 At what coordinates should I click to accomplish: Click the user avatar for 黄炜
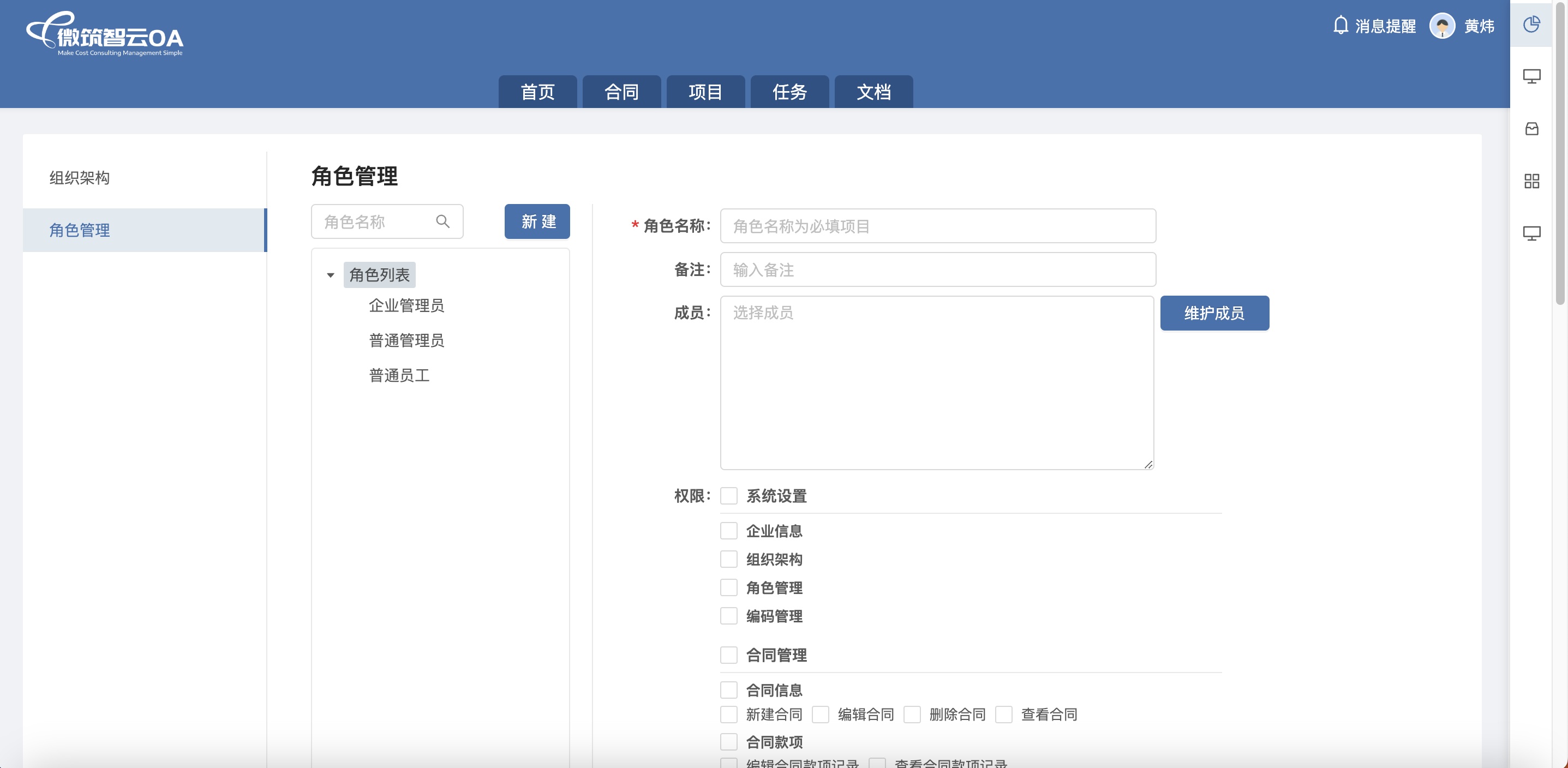pyautogui.click(x=1441, y=26)
